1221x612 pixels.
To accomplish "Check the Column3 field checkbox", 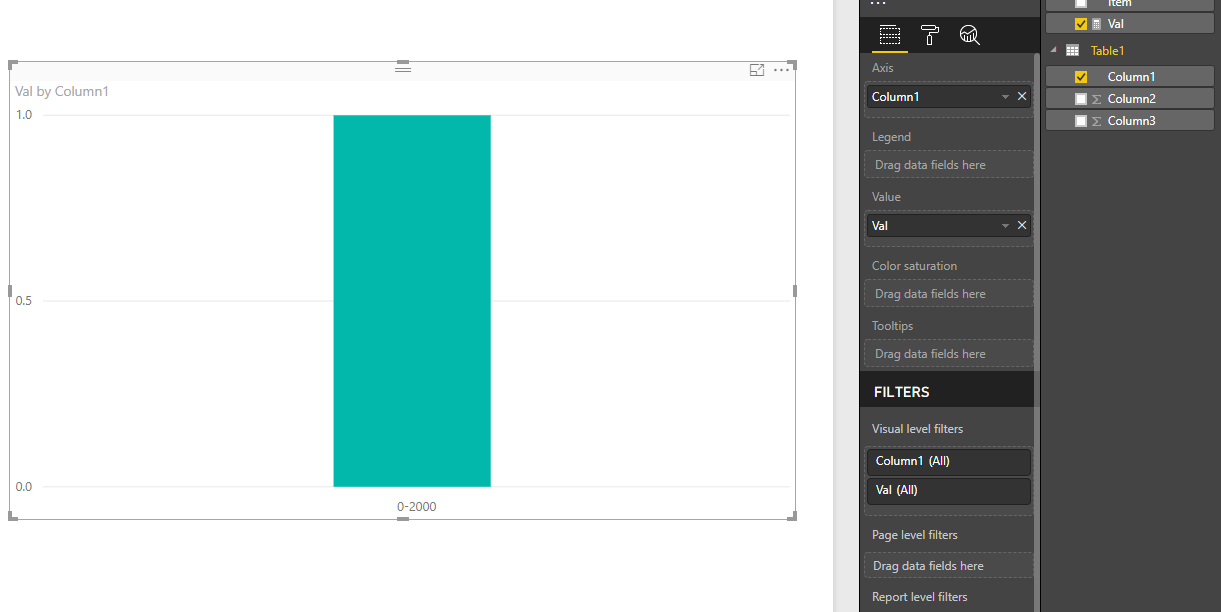I will click(1081, 121).
